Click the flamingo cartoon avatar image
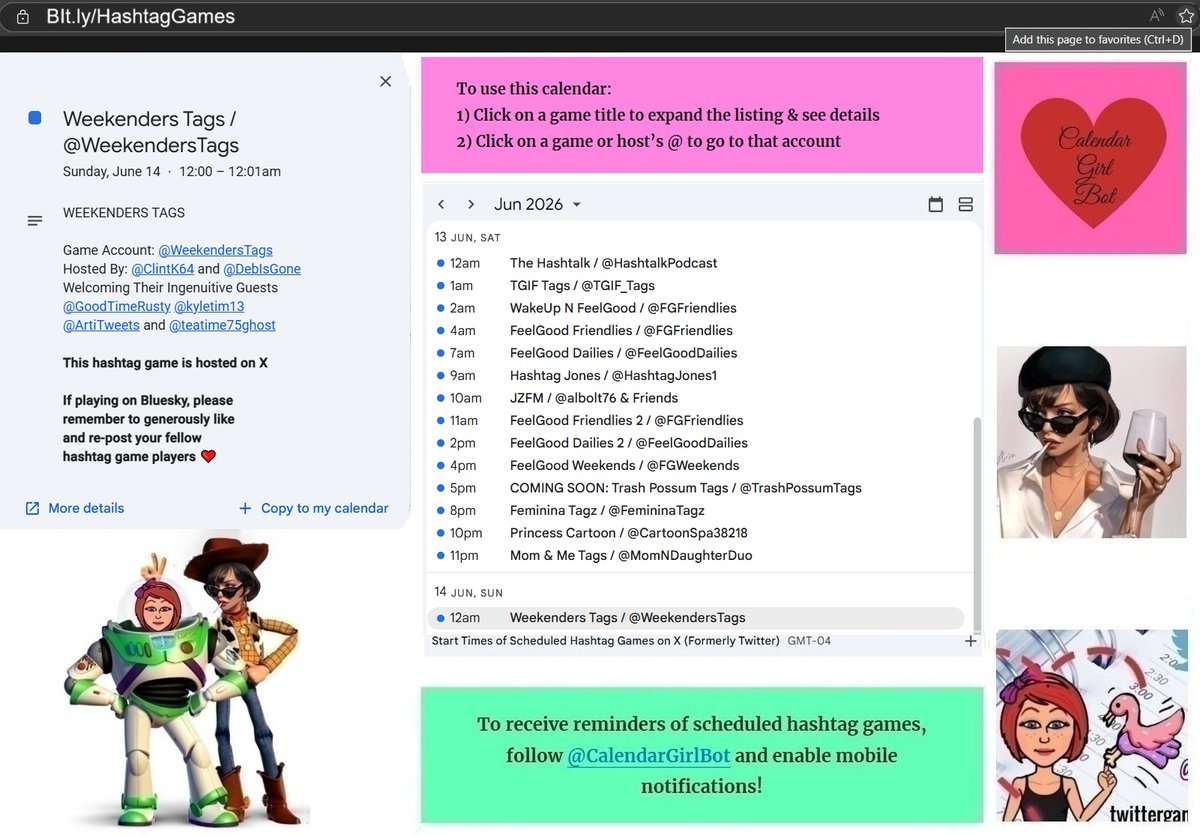This screenshot has height=835, width=1200. (x=1092, y=725)
